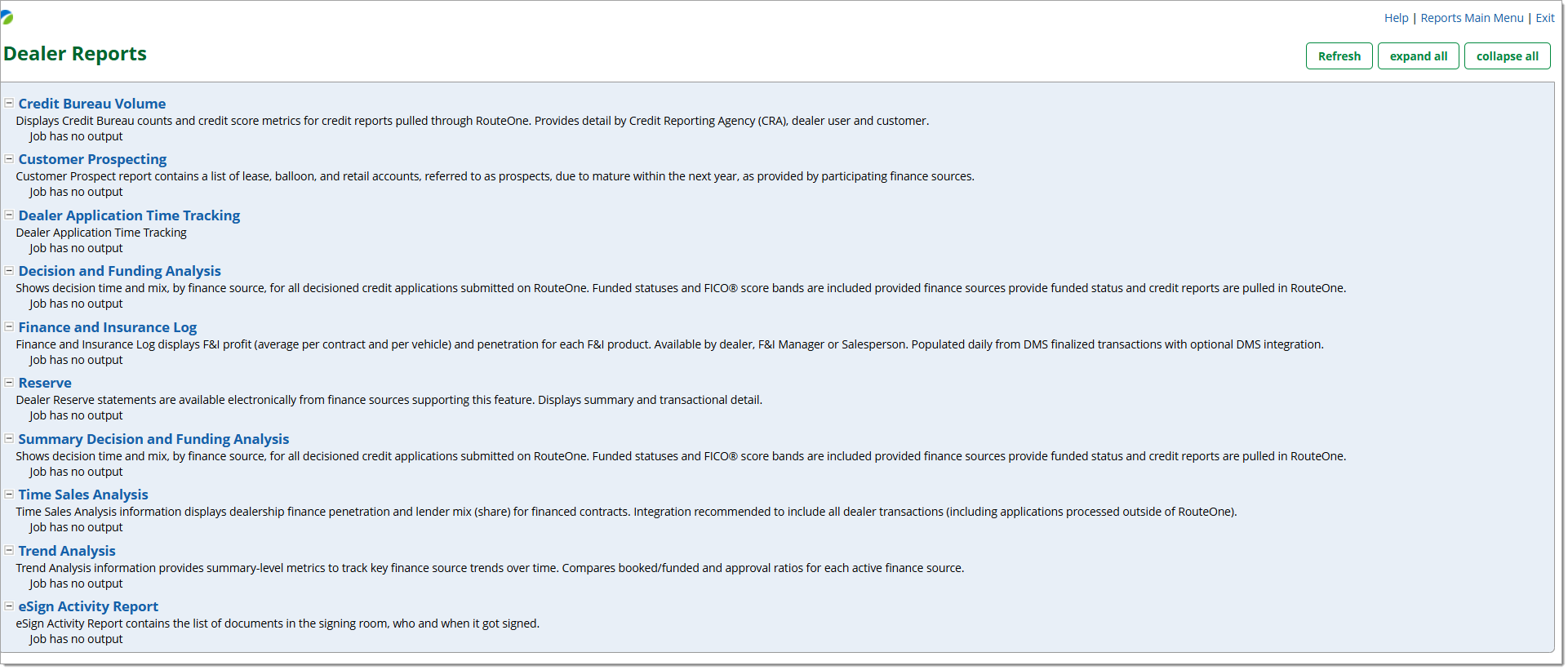Viewport: 1568px width, 670px height.
Task: Click the Refresh button
Action: point(1339,56)
